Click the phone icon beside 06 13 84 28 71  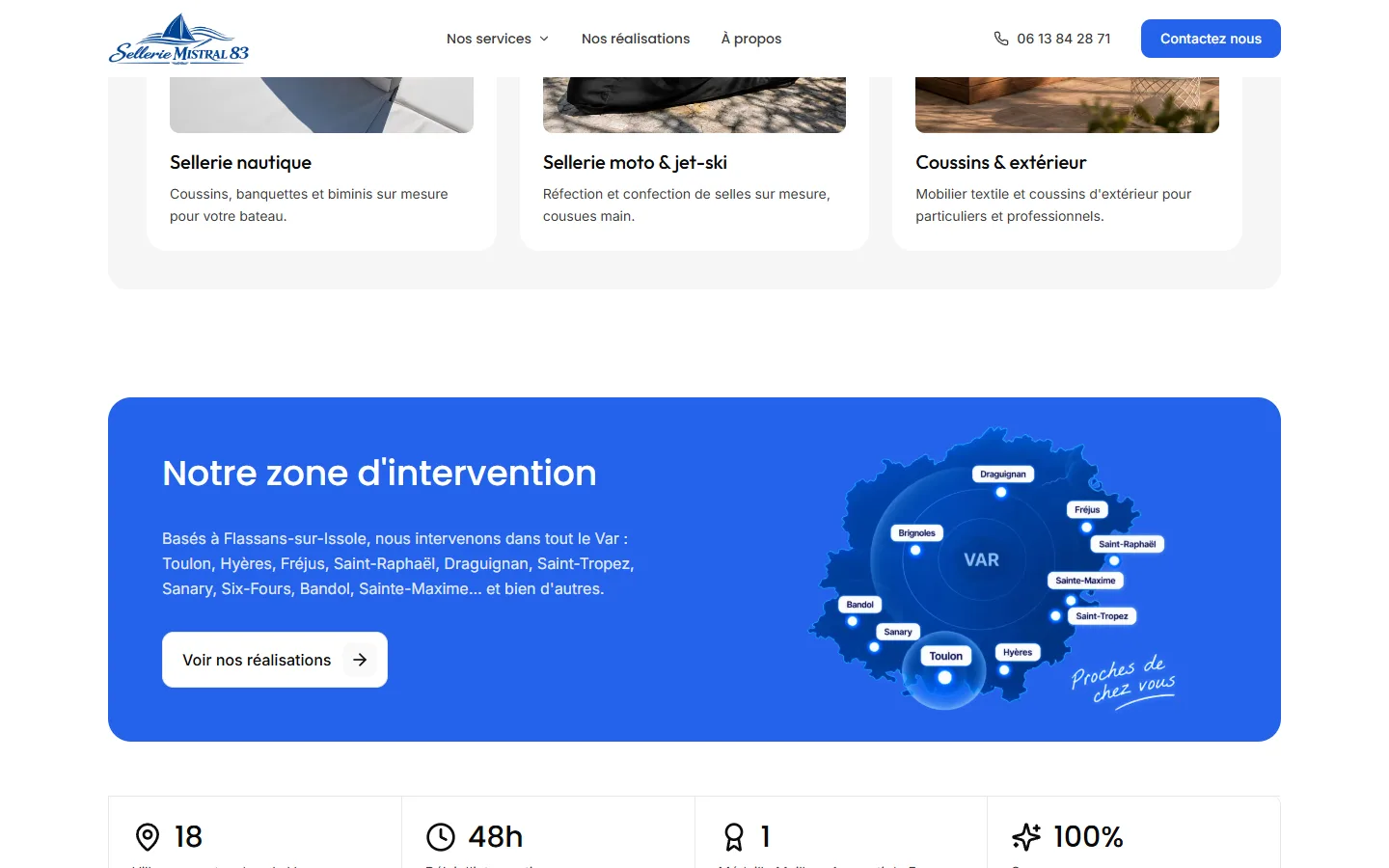click(1001, 39)
